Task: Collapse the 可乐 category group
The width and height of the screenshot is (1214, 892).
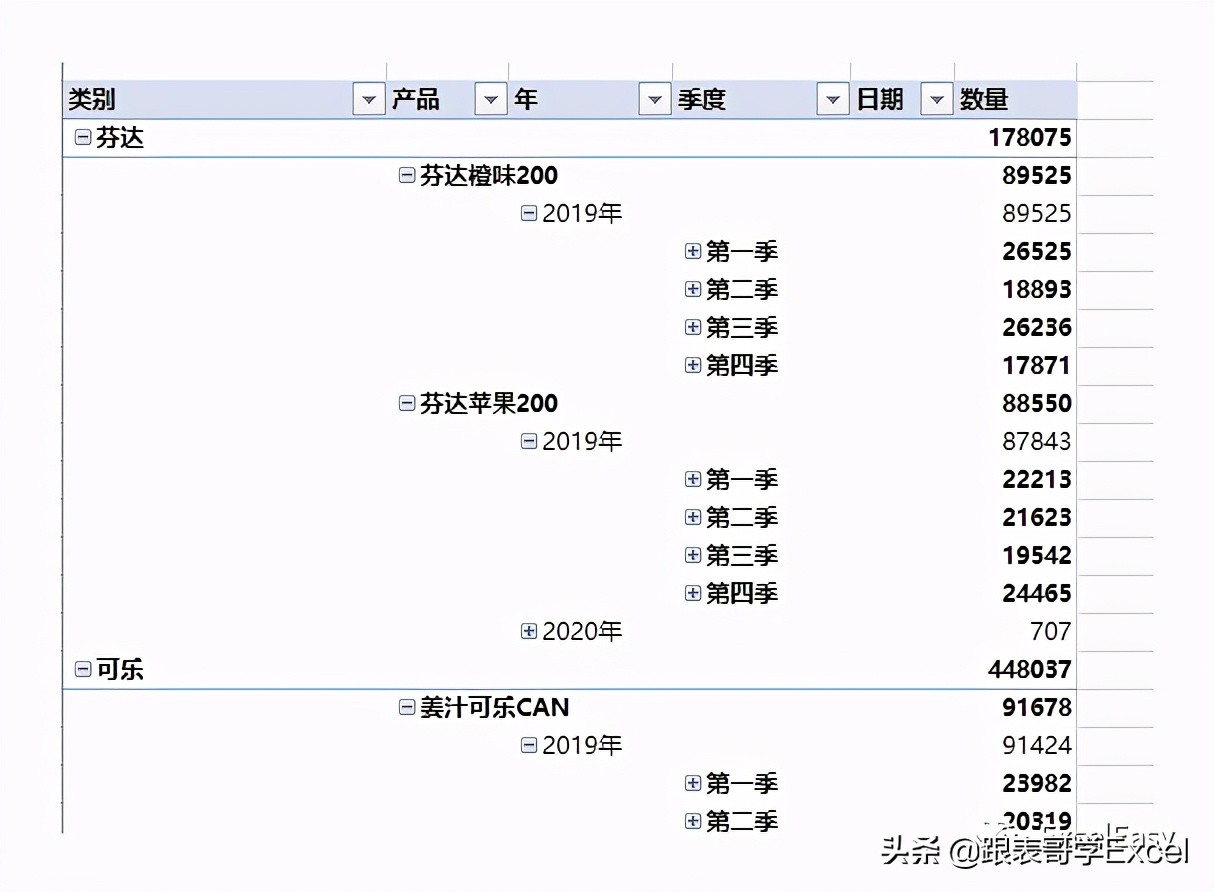Action: pos(83,670)
